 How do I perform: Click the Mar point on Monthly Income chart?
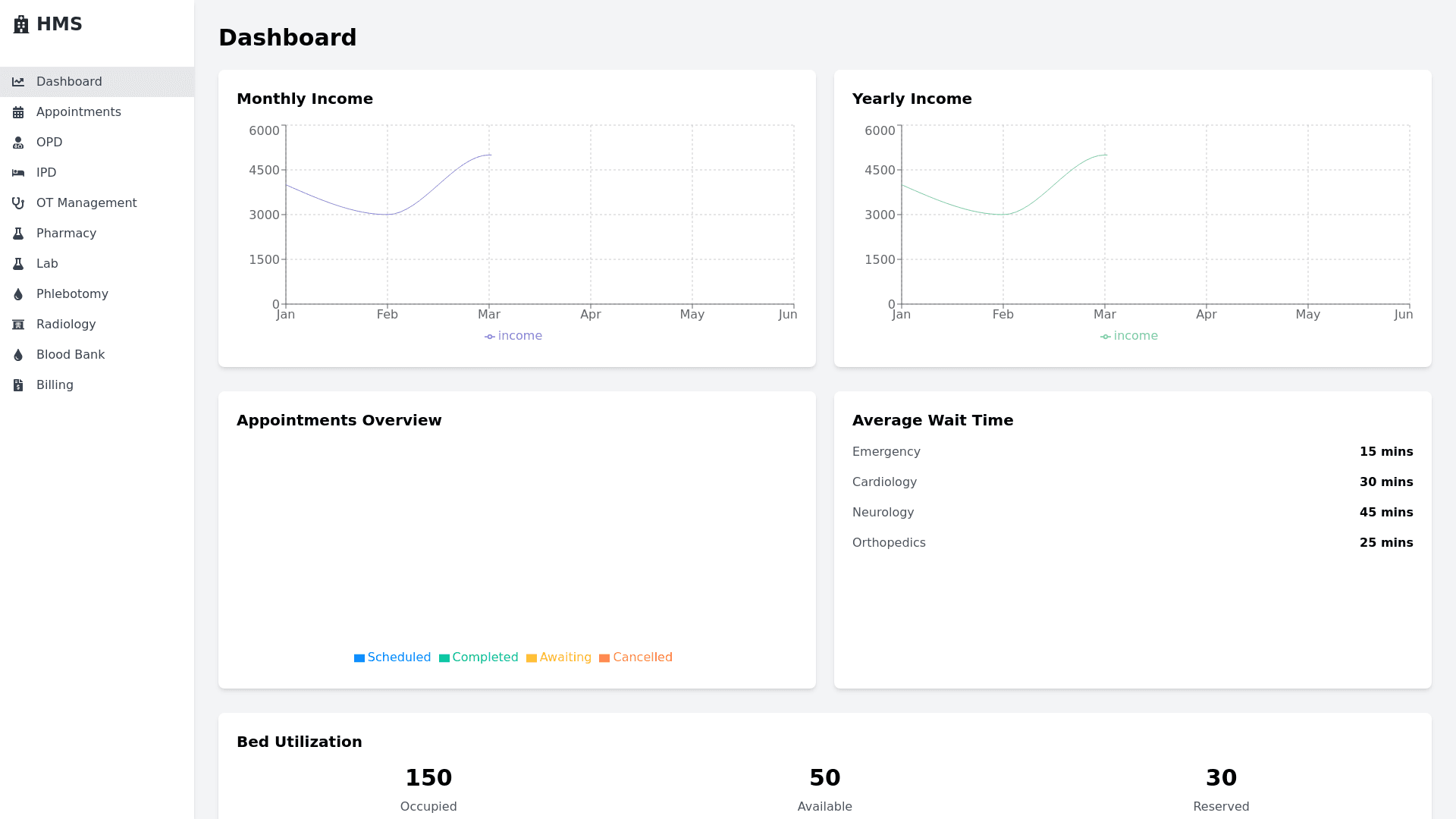[x=489, y=155]
